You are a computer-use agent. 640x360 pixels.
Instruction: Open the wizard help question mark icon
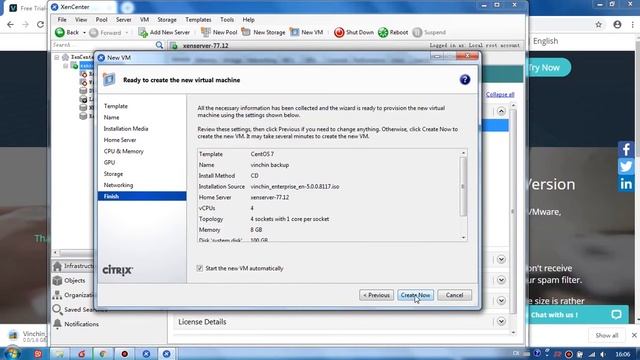tap(464, 80)
